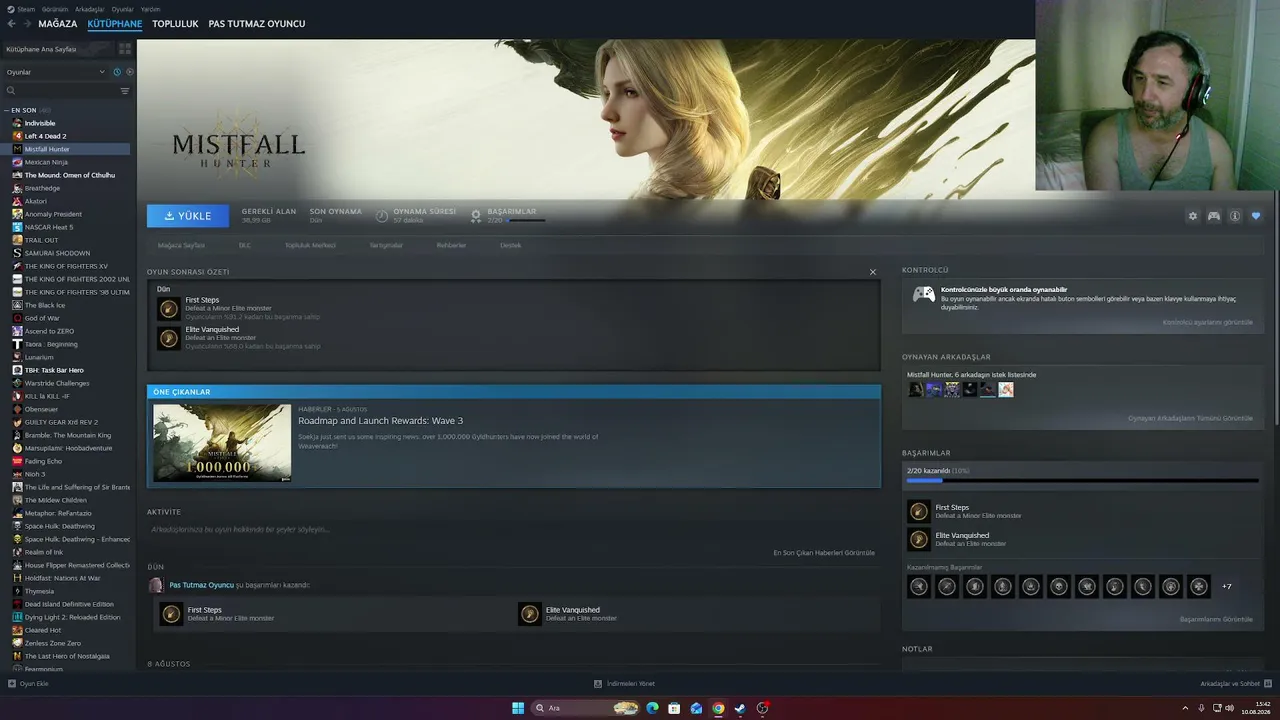The width and height of the screenshot is (1280, 720).
Task: Toggle the favorite heart icon
Action: click(x=1256, y=216)
